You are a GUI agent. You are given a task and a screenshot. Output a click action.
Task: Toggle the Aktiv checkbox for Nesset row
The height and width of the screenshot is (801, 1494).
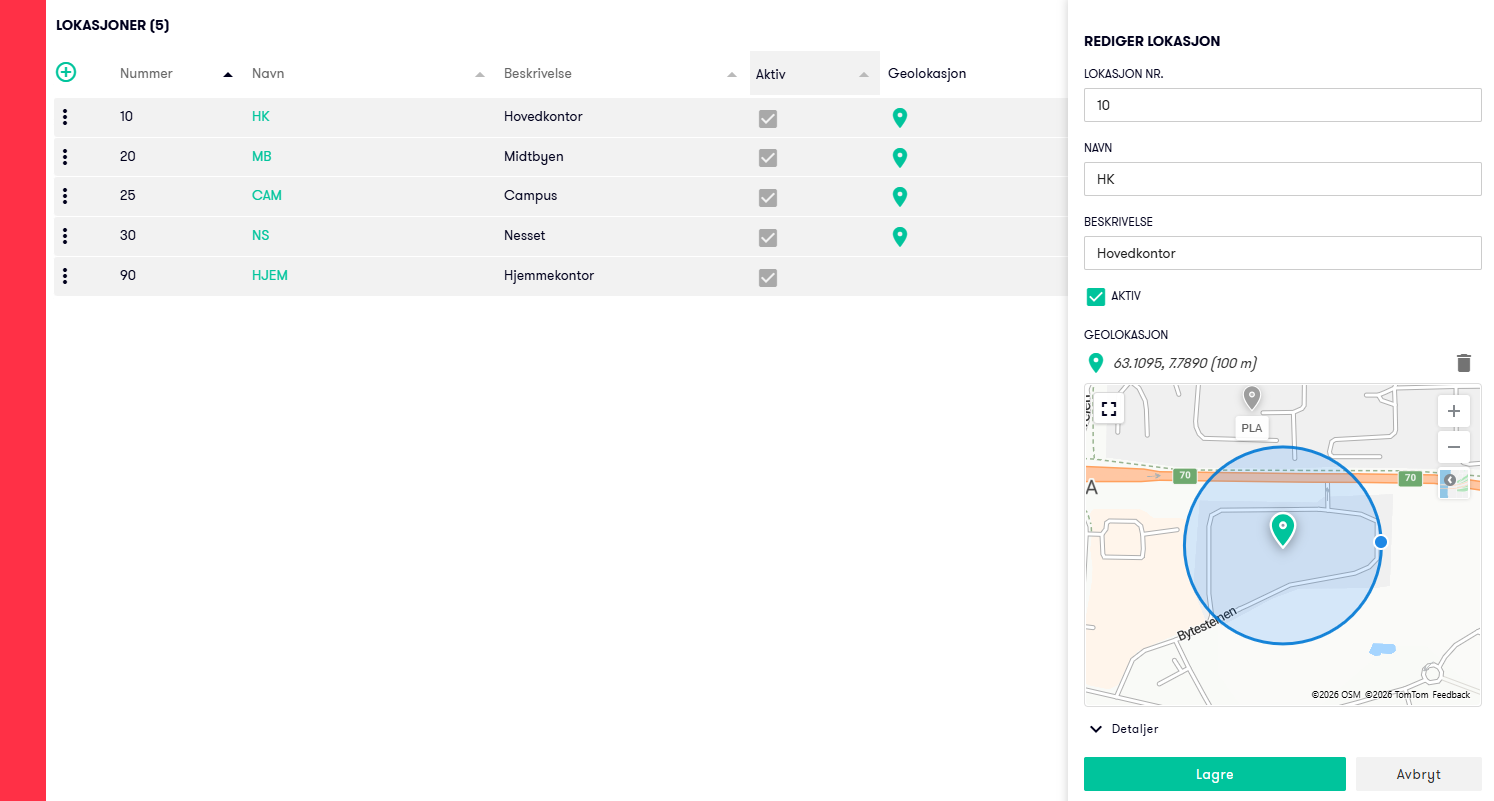point(768,238)
